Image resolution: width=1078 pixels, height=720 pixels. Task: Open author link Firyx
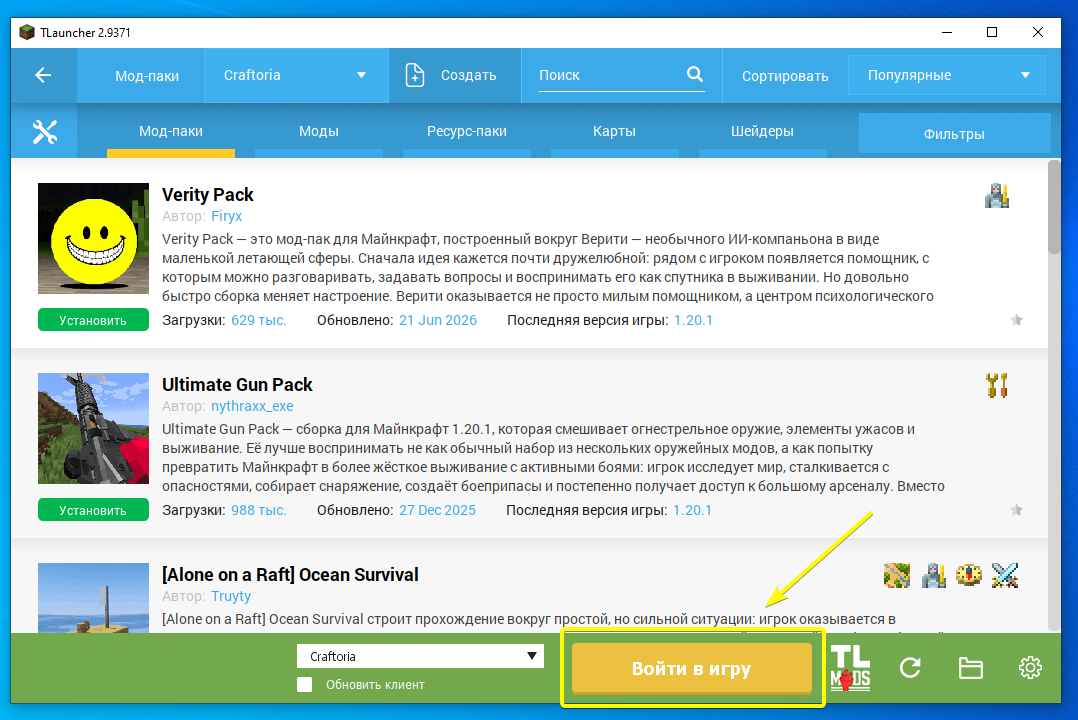226,216
